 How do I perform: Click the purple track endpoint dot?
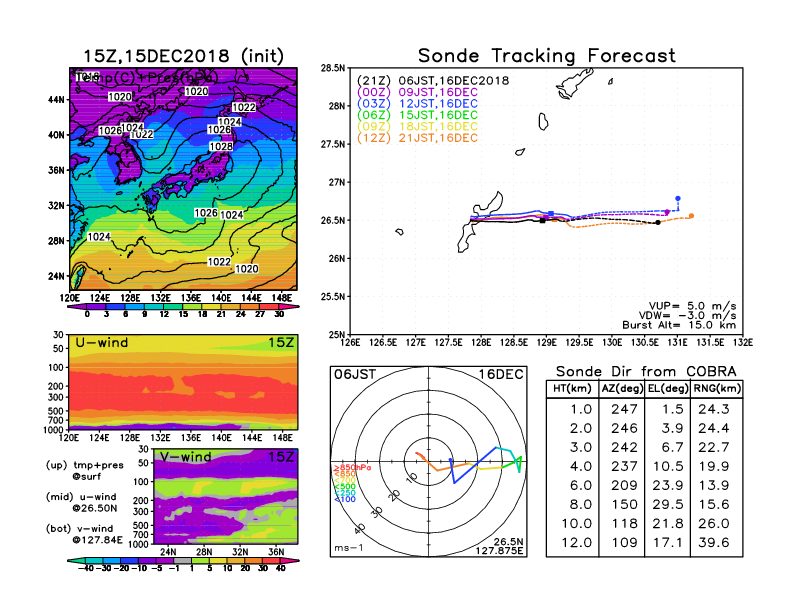[667, 212]
